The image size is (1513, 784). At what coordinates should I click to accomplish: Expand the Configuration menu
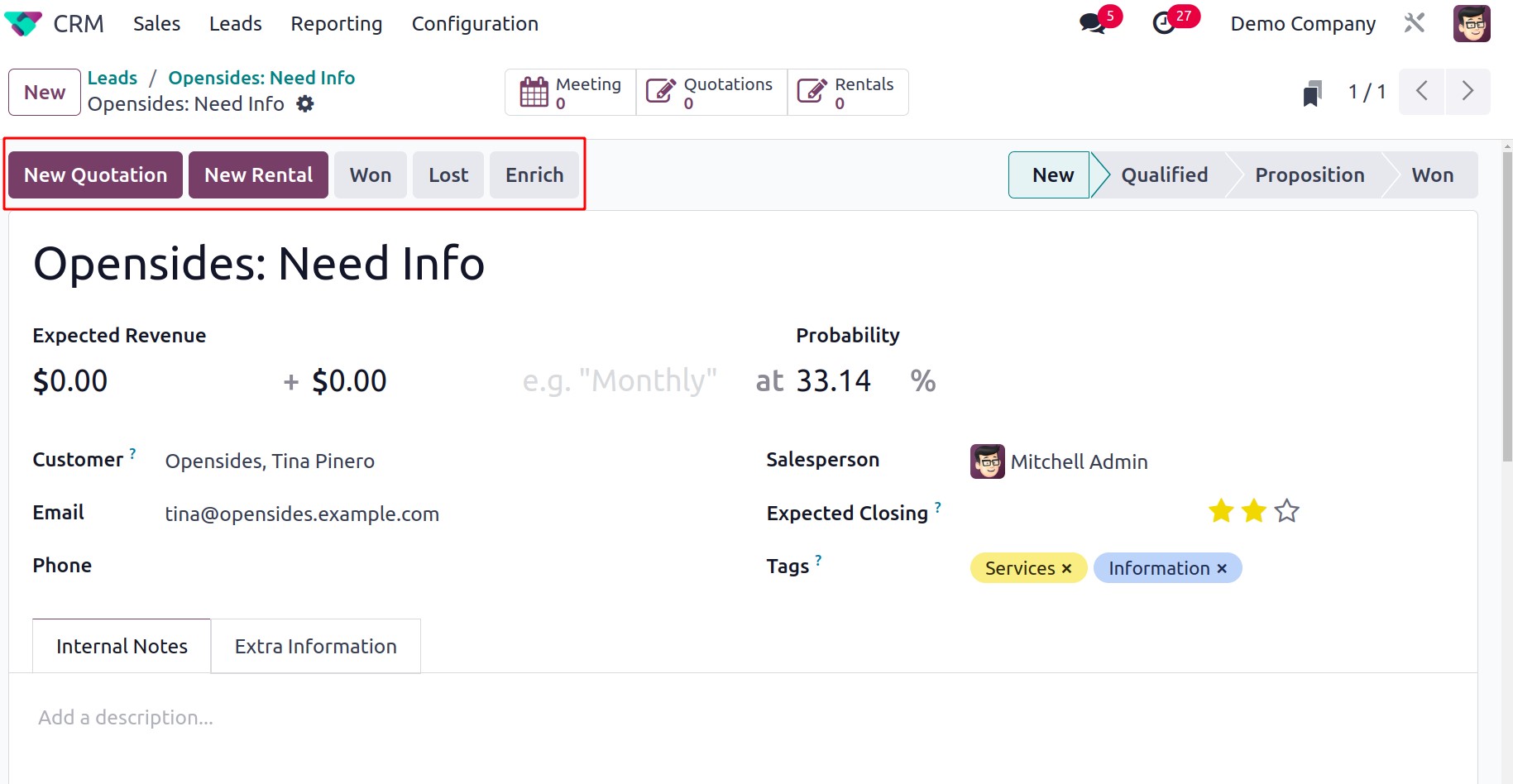(475, 24)
